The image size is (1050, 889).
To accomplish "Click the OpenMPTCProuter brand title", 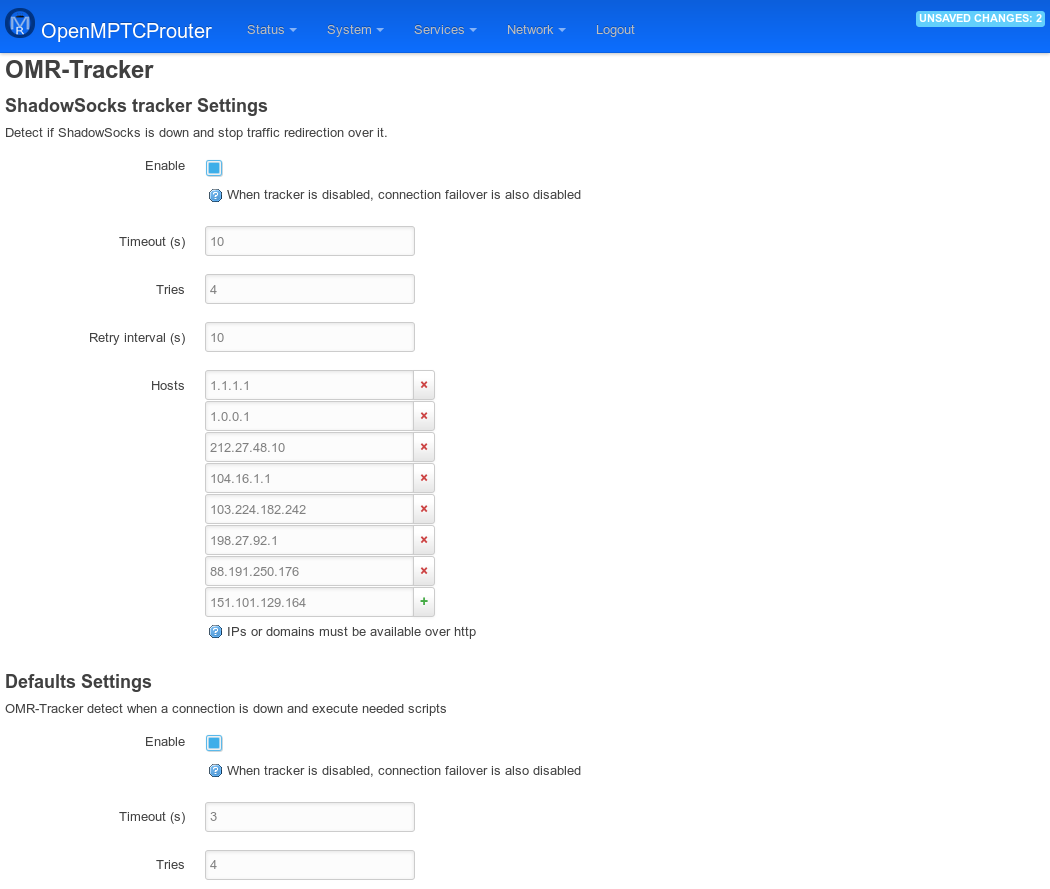I will click(x=126, y=31).
